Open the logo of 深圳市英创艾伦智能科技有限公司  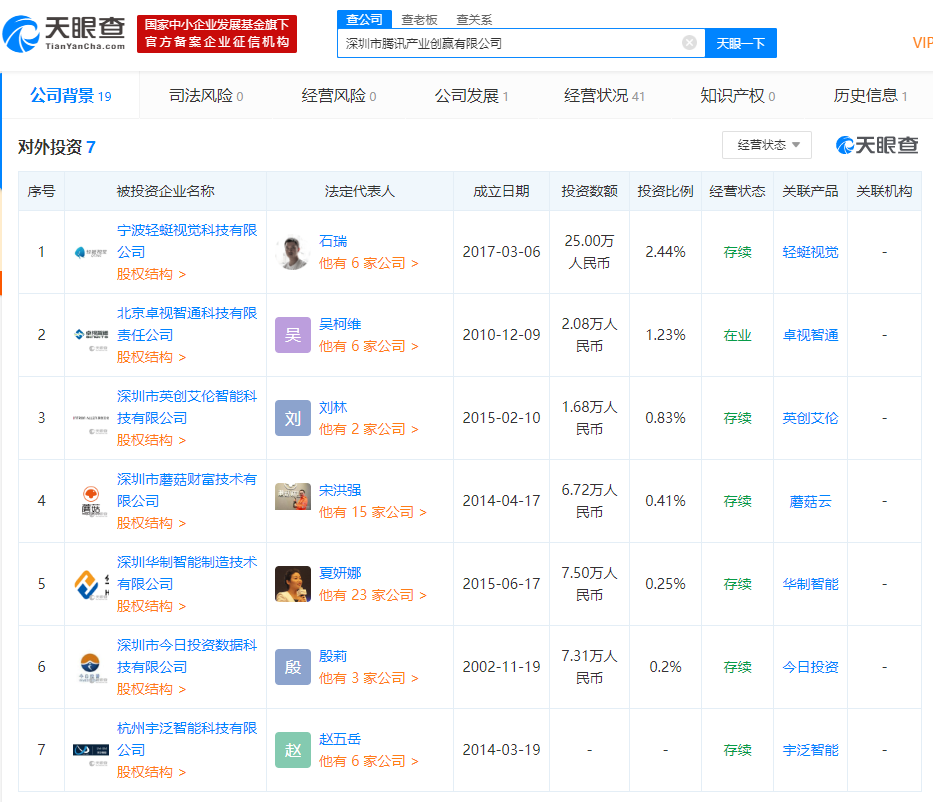click(91, 419)
